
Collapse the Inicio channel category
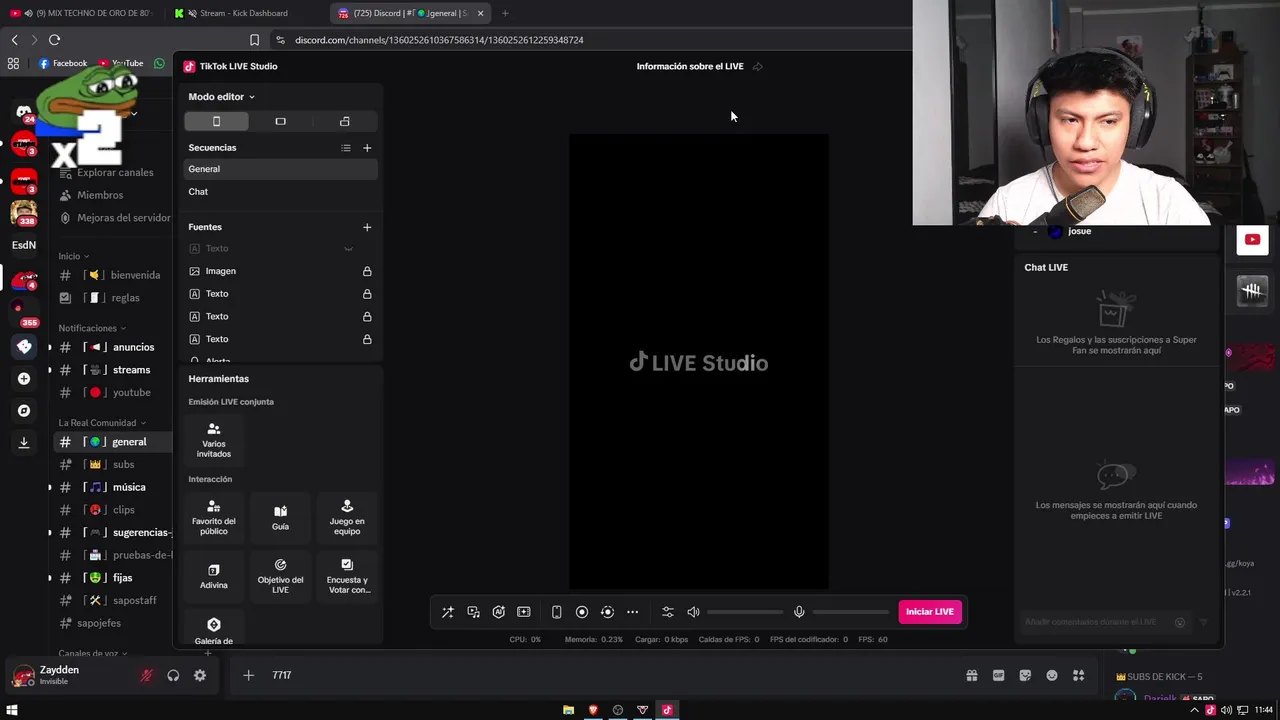coord(73,256)
